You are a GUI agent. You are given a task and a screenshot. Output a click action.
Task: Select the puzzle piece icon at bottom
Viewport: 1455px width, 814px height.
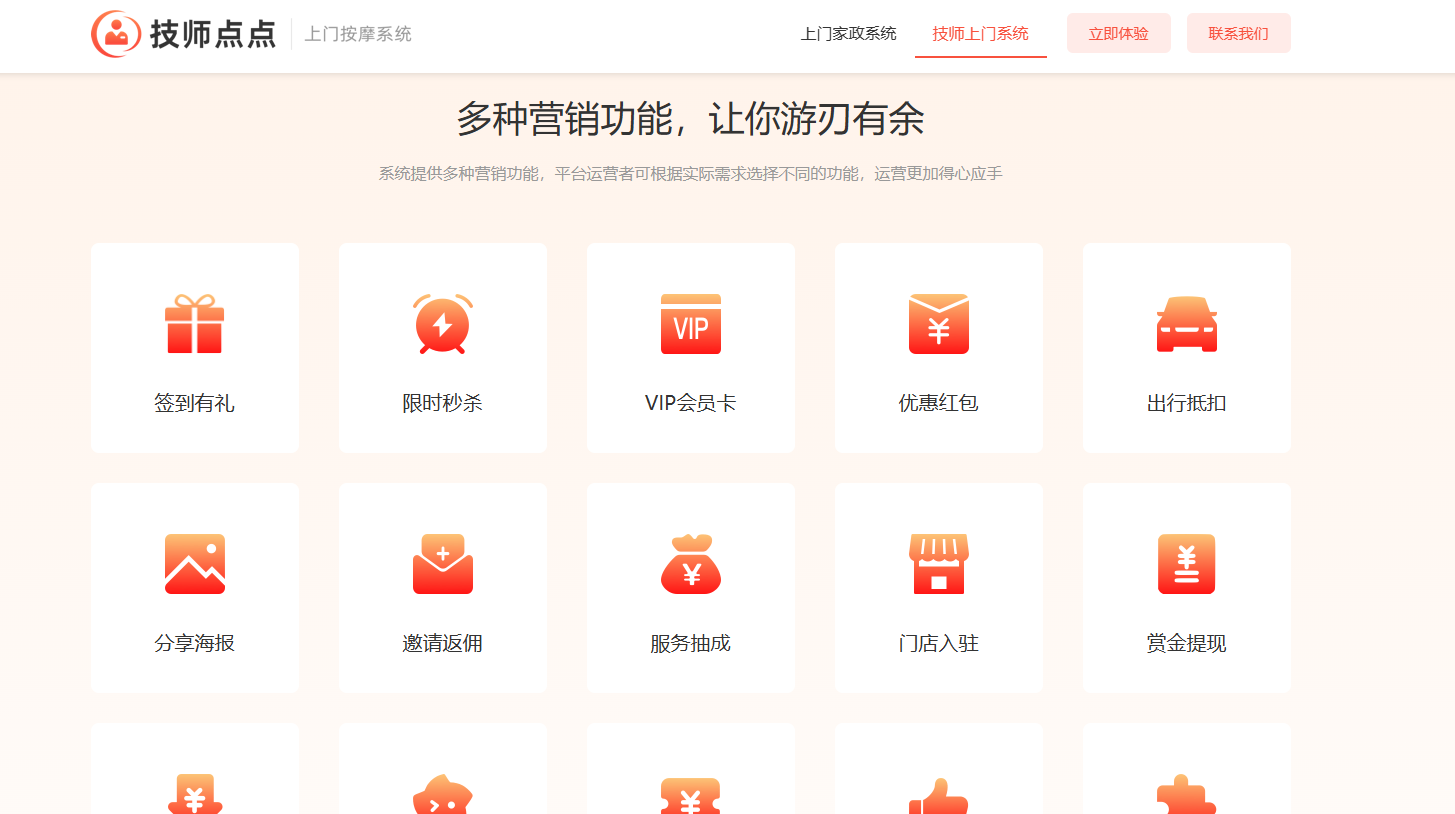1186,796
